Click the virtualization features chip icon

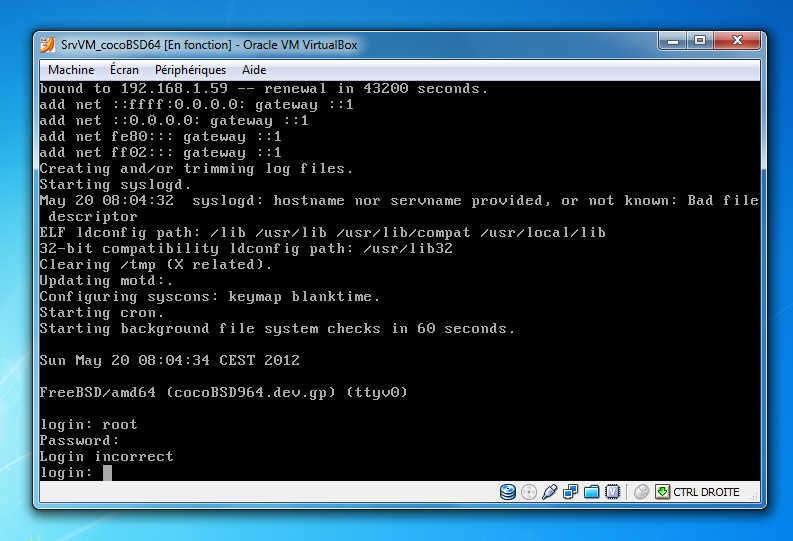(612, 492)
